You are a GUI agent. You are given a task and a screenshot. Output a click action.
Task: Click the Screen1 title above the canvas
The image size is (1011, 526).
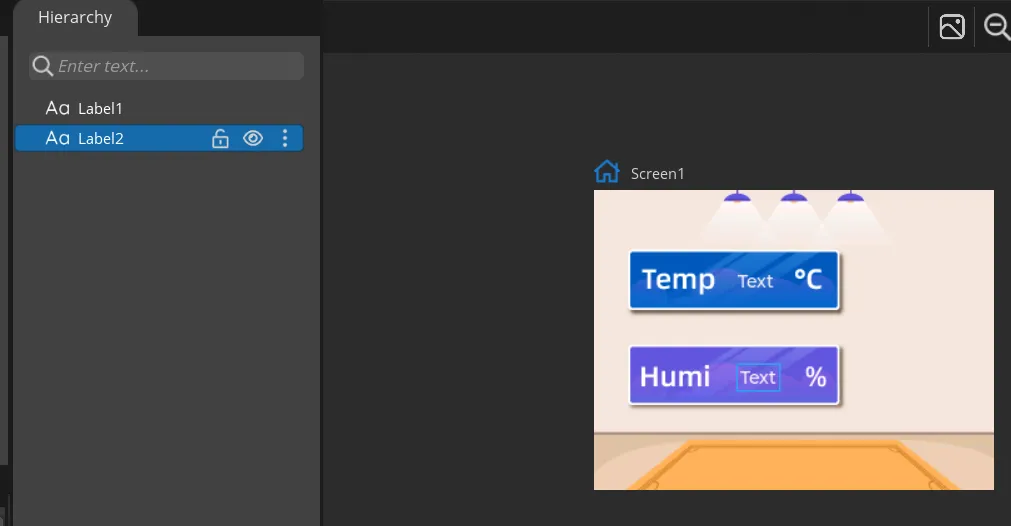pyautogui.click(x=657, y=174)
